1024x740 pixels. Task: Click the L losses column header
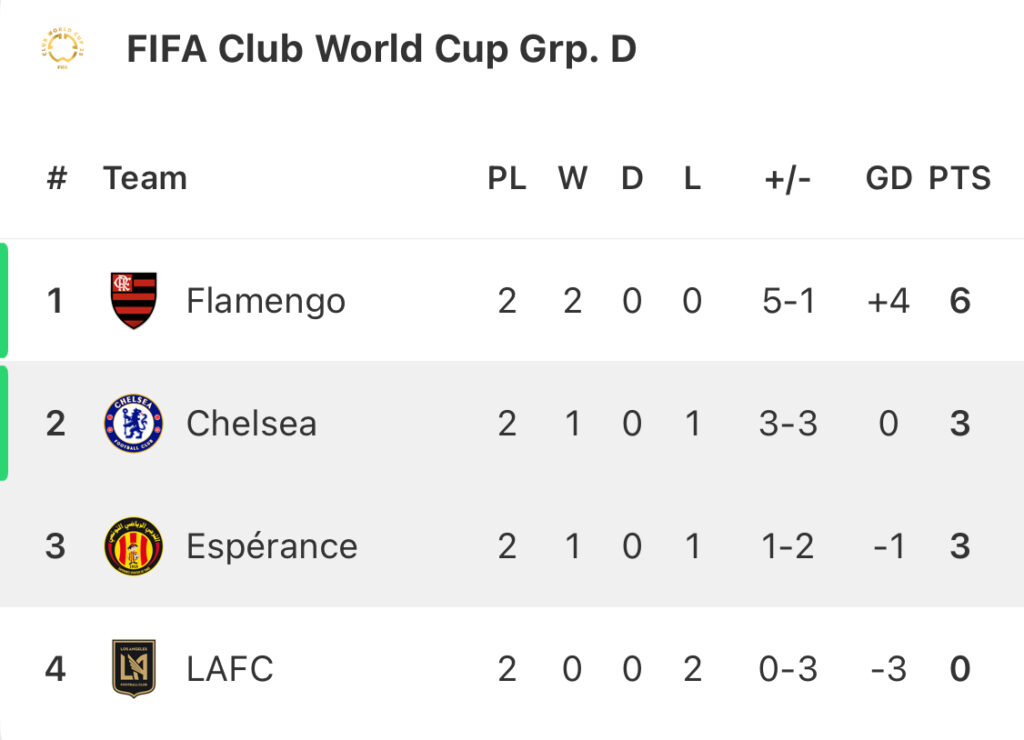coord(692,178)
